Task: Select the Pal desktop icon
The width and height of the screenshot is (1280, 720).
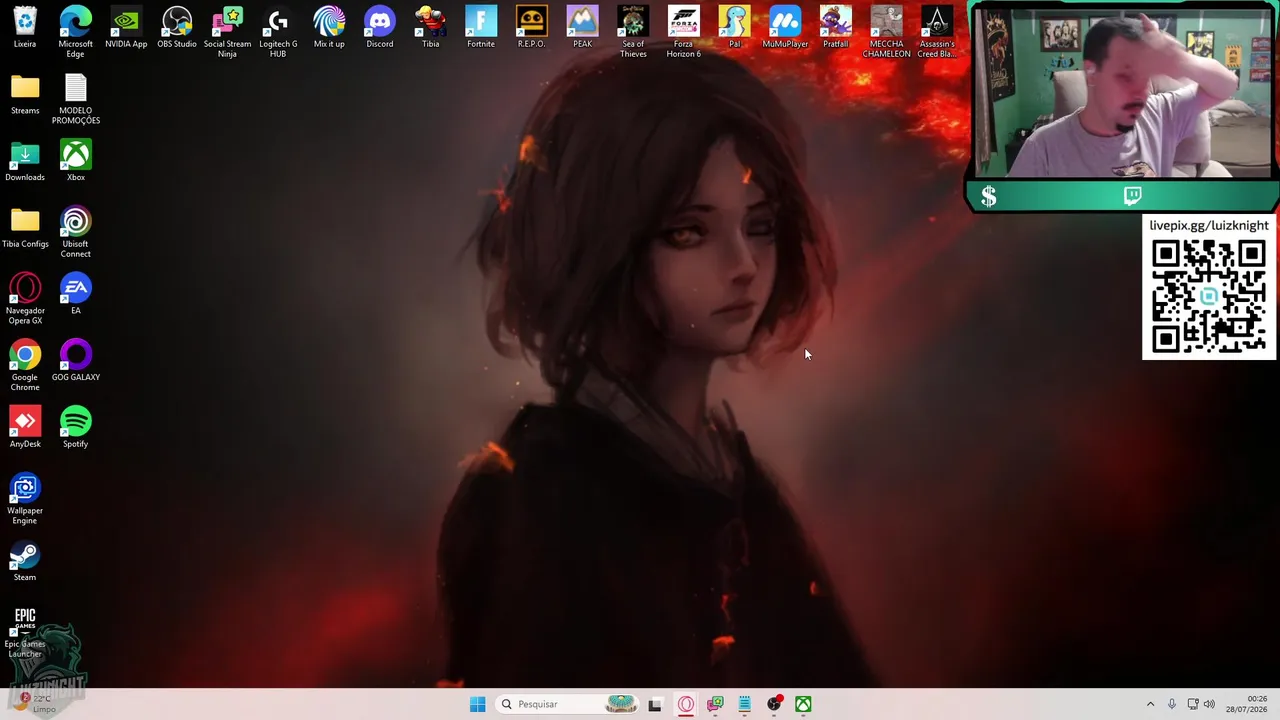Action: (734, 27)
